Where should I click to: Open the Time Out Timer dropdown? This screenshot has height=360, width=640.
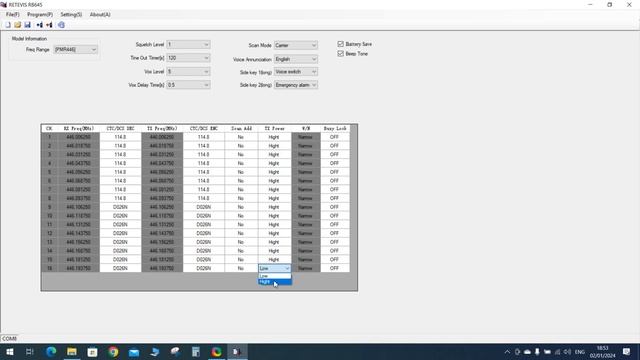[188, 58]
